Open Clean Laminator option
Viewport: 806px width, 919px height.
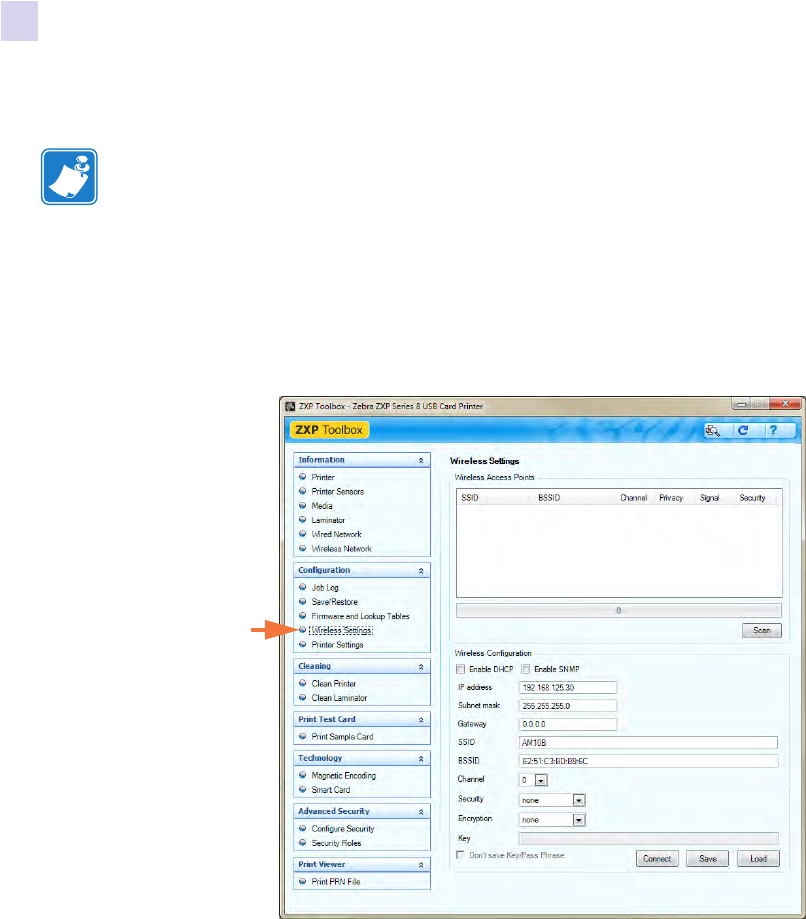(x=339, y=698)
